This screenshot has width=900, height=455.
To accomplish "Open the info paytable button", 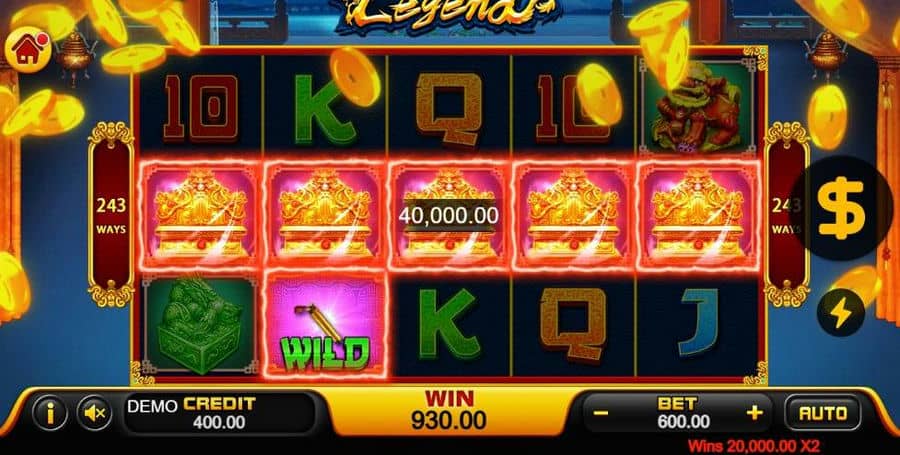I will tap(50, 413).
